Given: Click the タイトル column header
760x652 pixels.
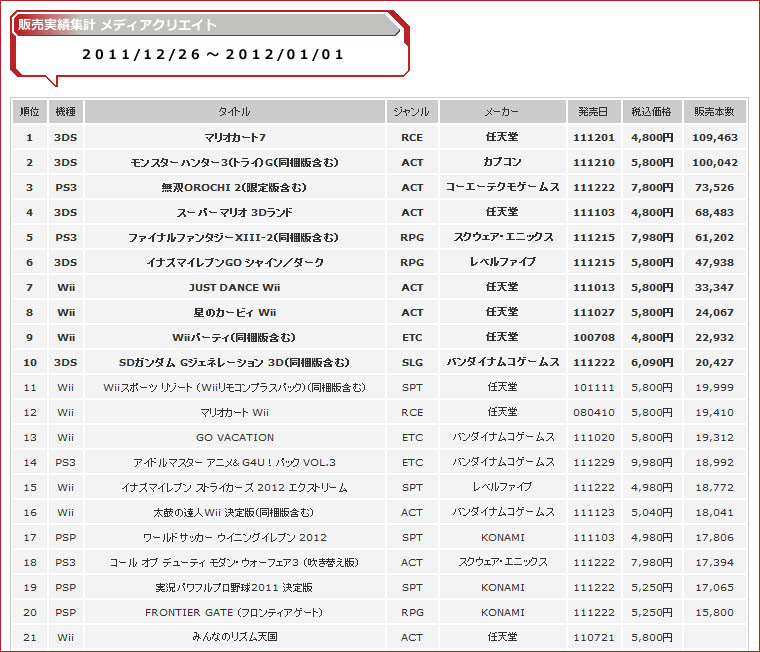Looking at the screenshot, I should tap(235, 111).
